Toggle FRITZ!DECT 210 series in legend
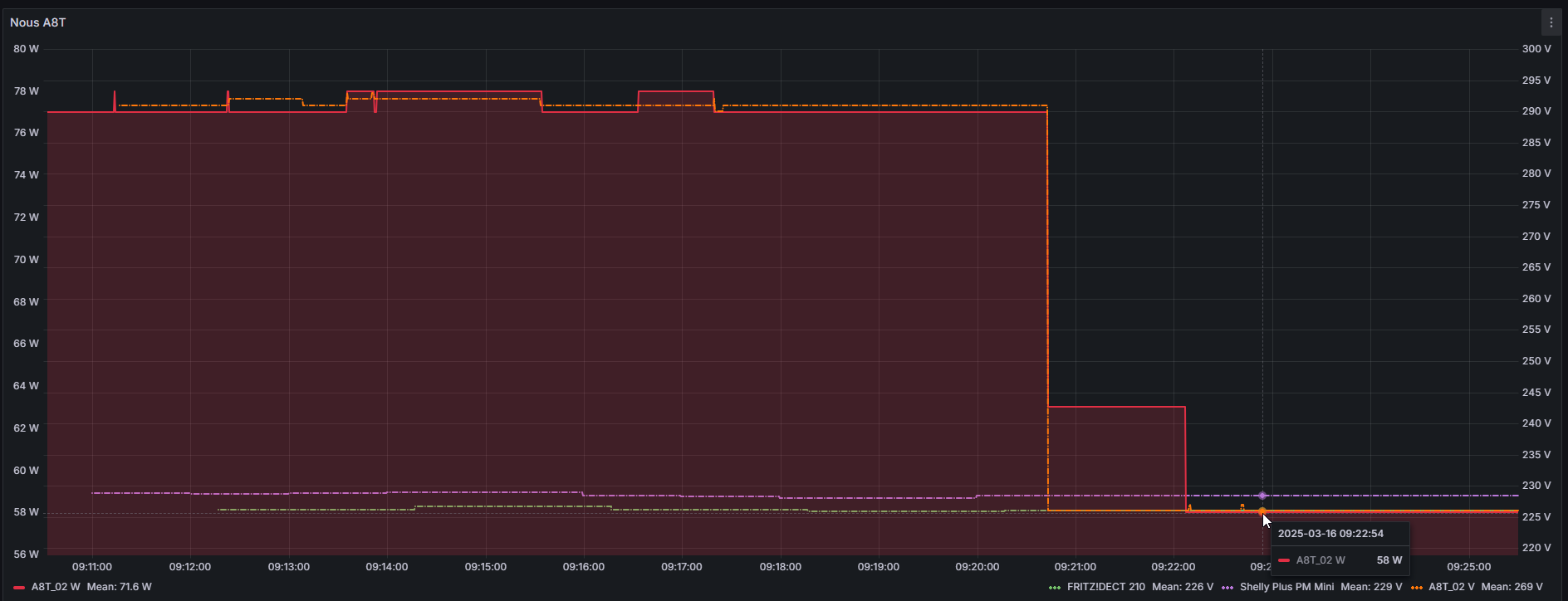This screenshot has width=1568, height=601. pyautogui.click(x=1105, y=587)
